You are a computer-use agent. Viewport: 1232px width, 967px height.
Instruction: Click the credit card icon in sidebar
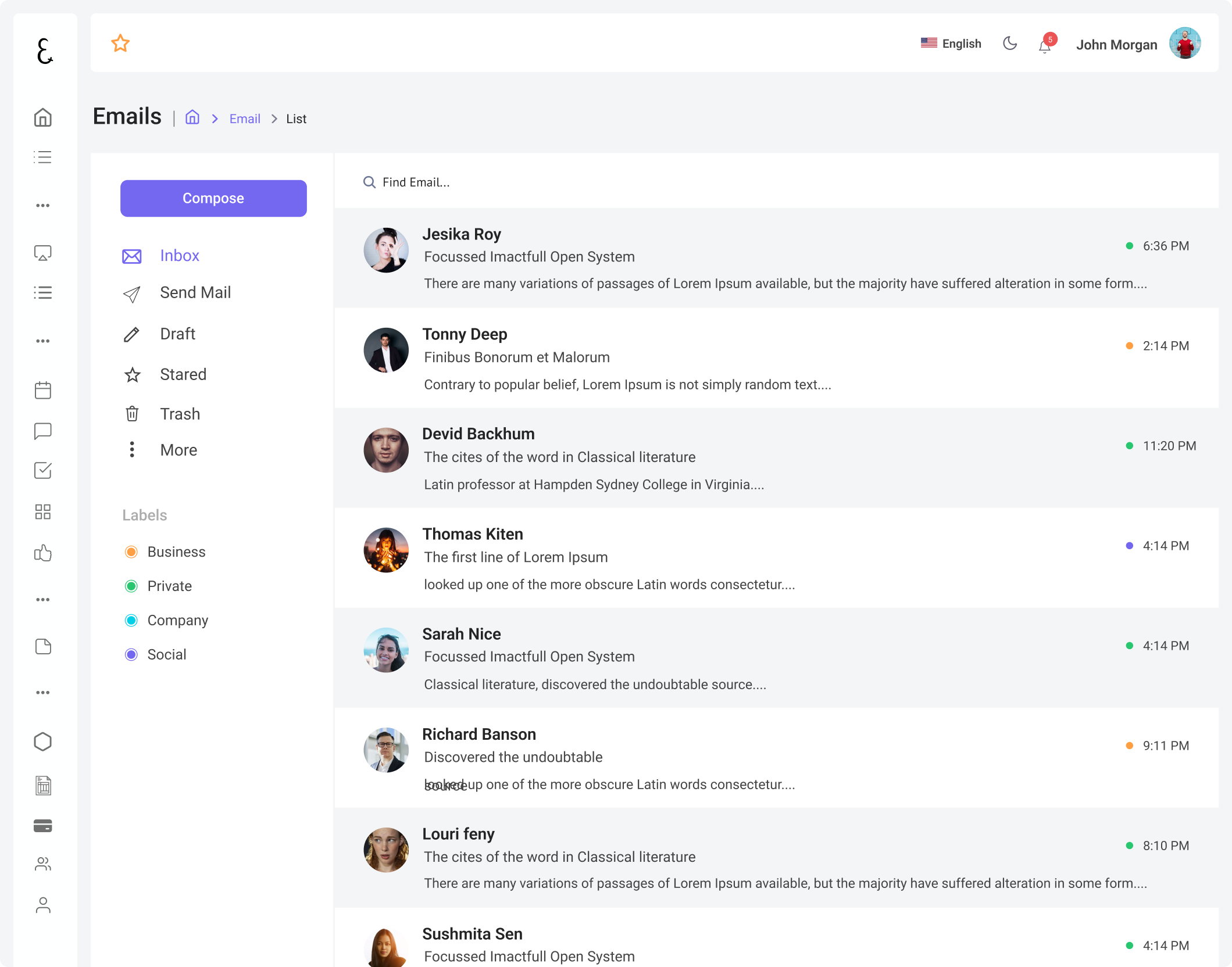[43, 825]
